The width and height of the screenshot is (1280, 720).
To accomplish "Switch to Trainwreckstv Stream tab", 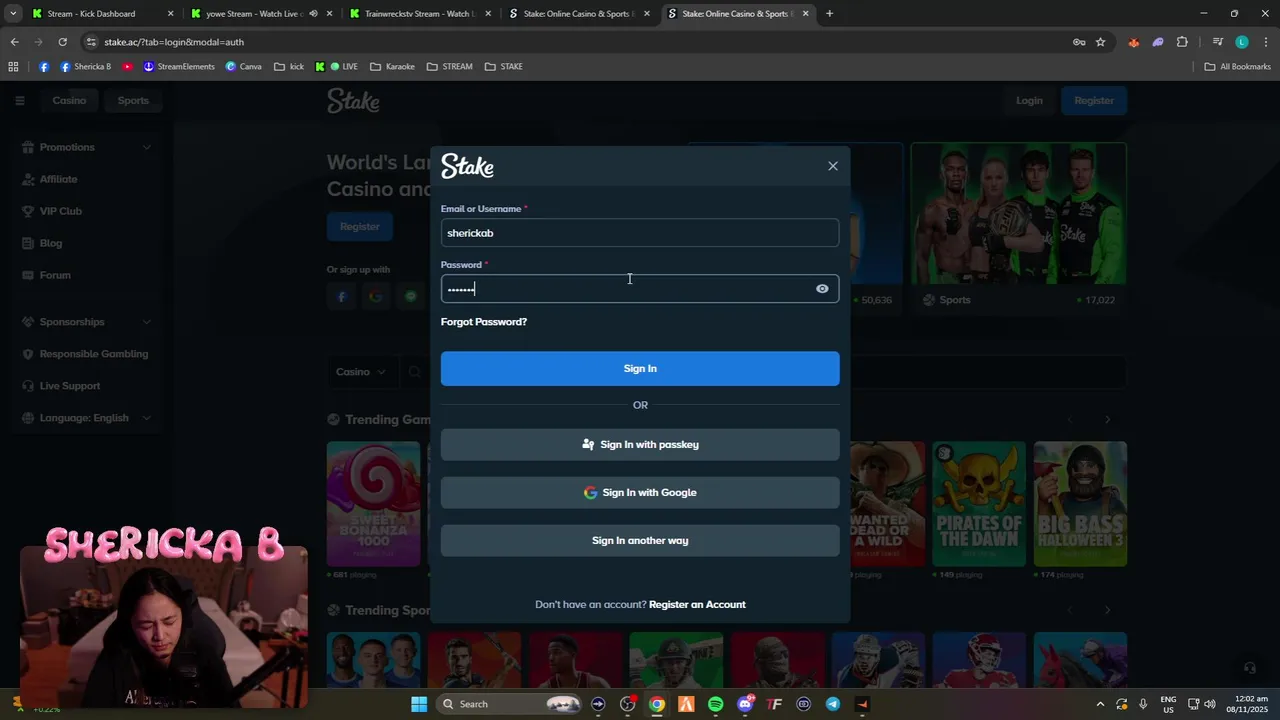I will [x=418, y=14].
